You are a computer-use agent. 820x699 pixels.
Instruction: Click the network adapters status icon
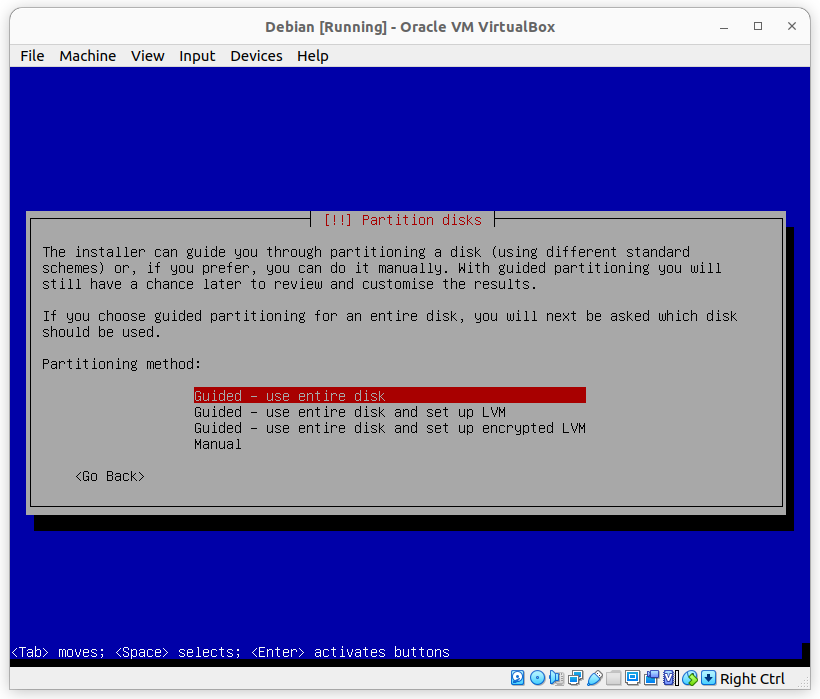coord(575,678)
